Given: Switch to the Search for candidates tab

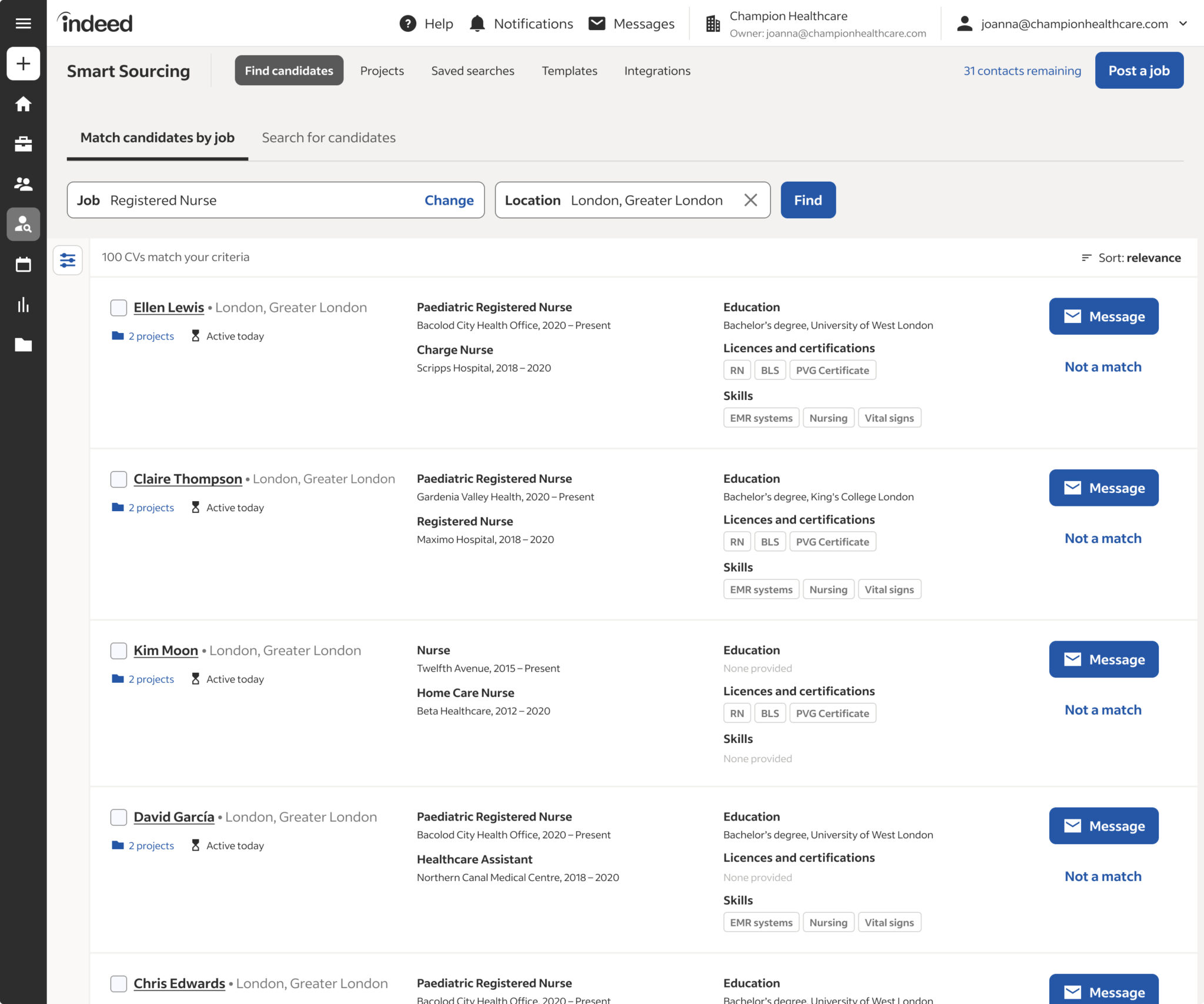Looking at the screenshot, I should (x=328, y=138).
